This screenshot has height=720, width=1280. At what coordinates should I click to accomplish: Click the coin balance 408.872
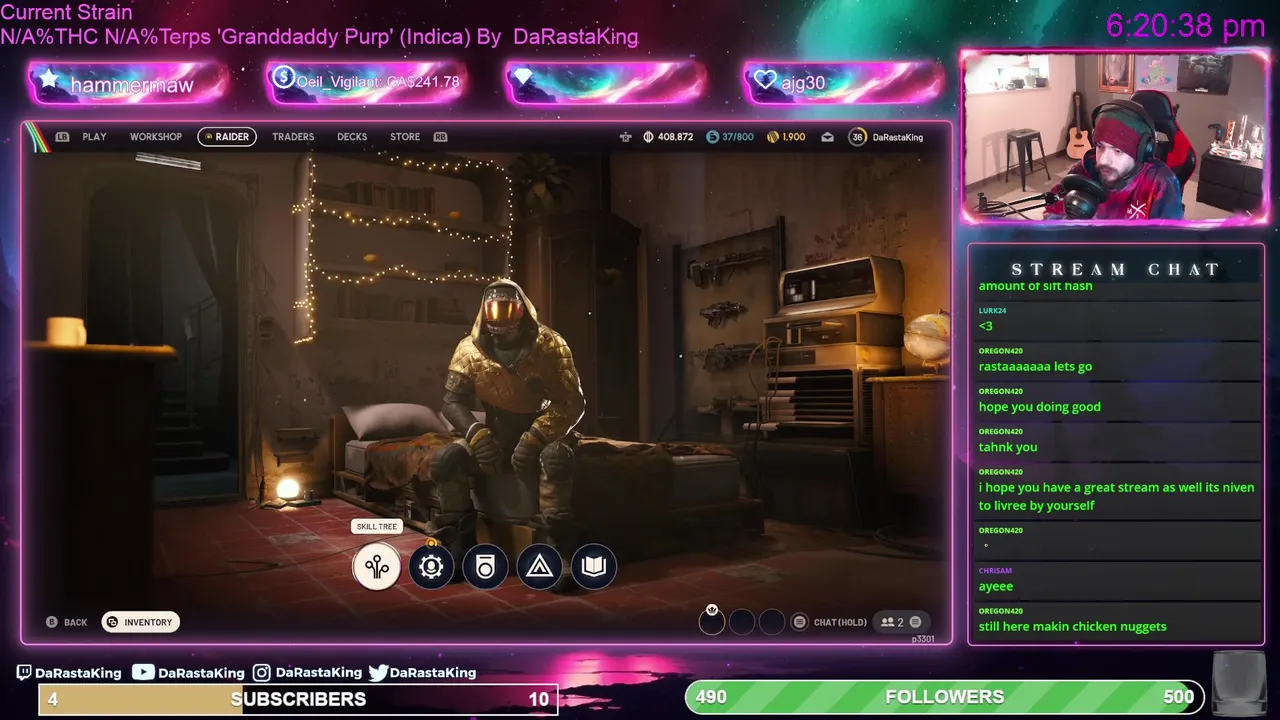click(668, 137)
